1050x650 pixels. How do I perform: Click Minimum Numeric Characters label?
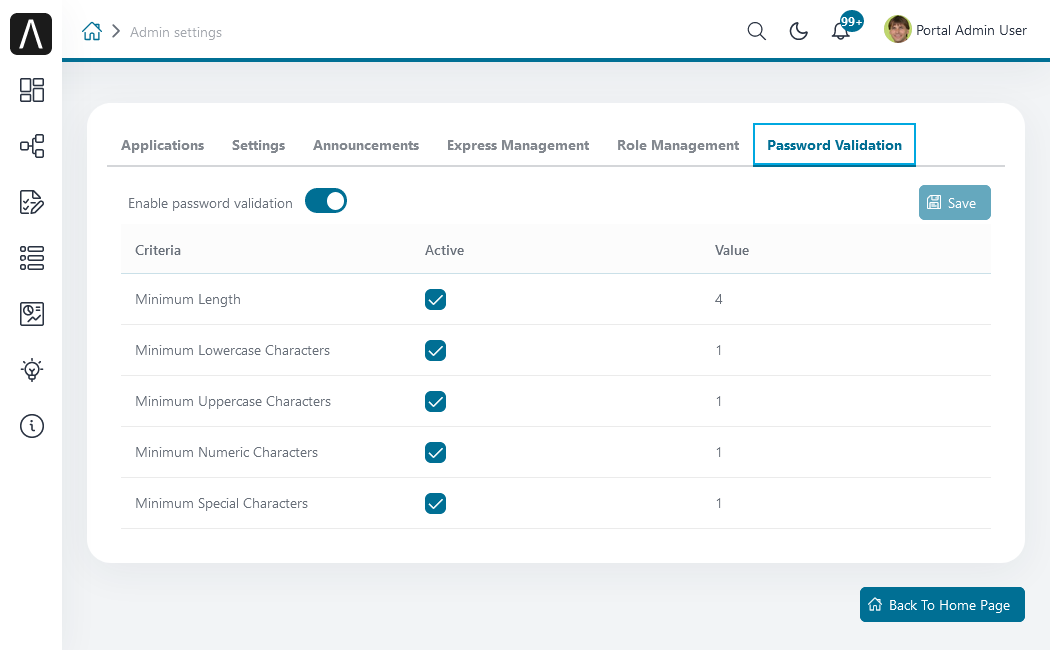[x=226, y=453]
